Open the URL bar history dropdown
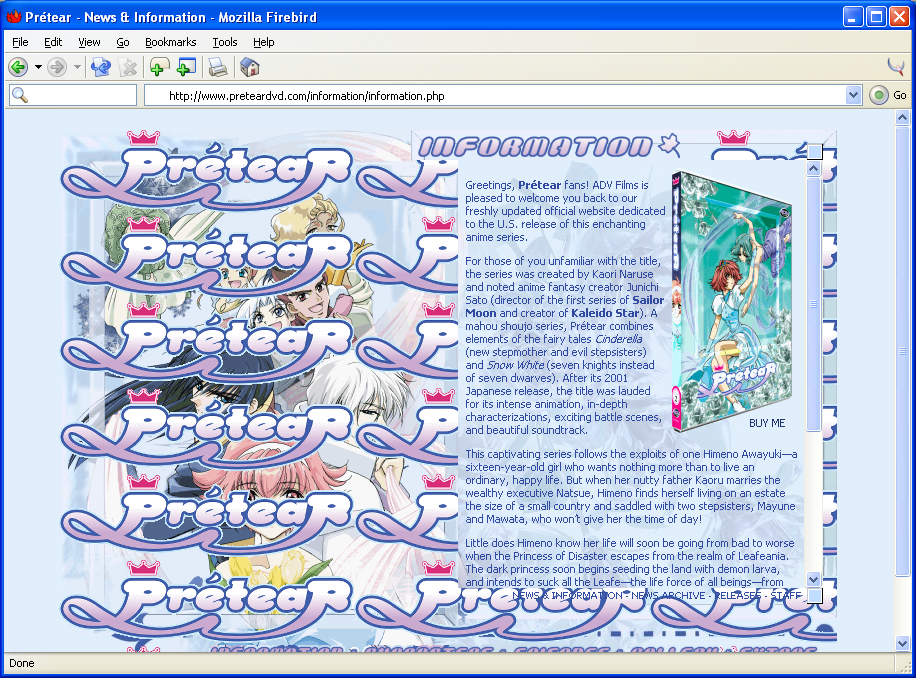 (x=853, y=96)
